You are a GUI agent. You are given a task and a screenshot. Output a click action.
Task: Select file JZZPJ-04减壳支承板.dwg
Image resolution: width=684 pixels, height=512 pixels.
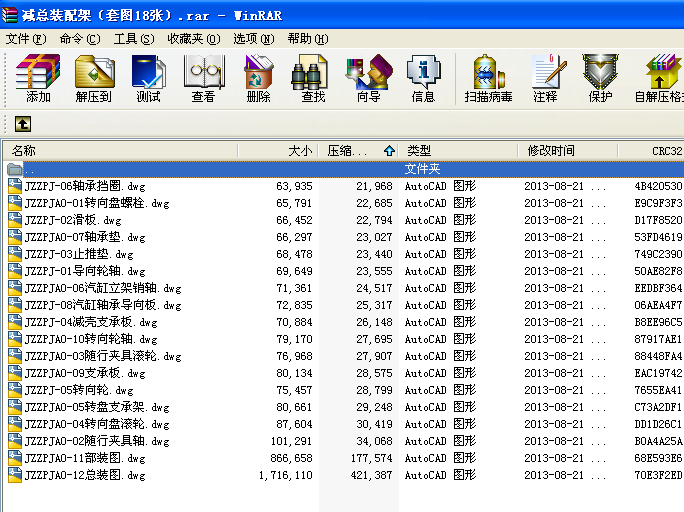click(x=91, y=322)
